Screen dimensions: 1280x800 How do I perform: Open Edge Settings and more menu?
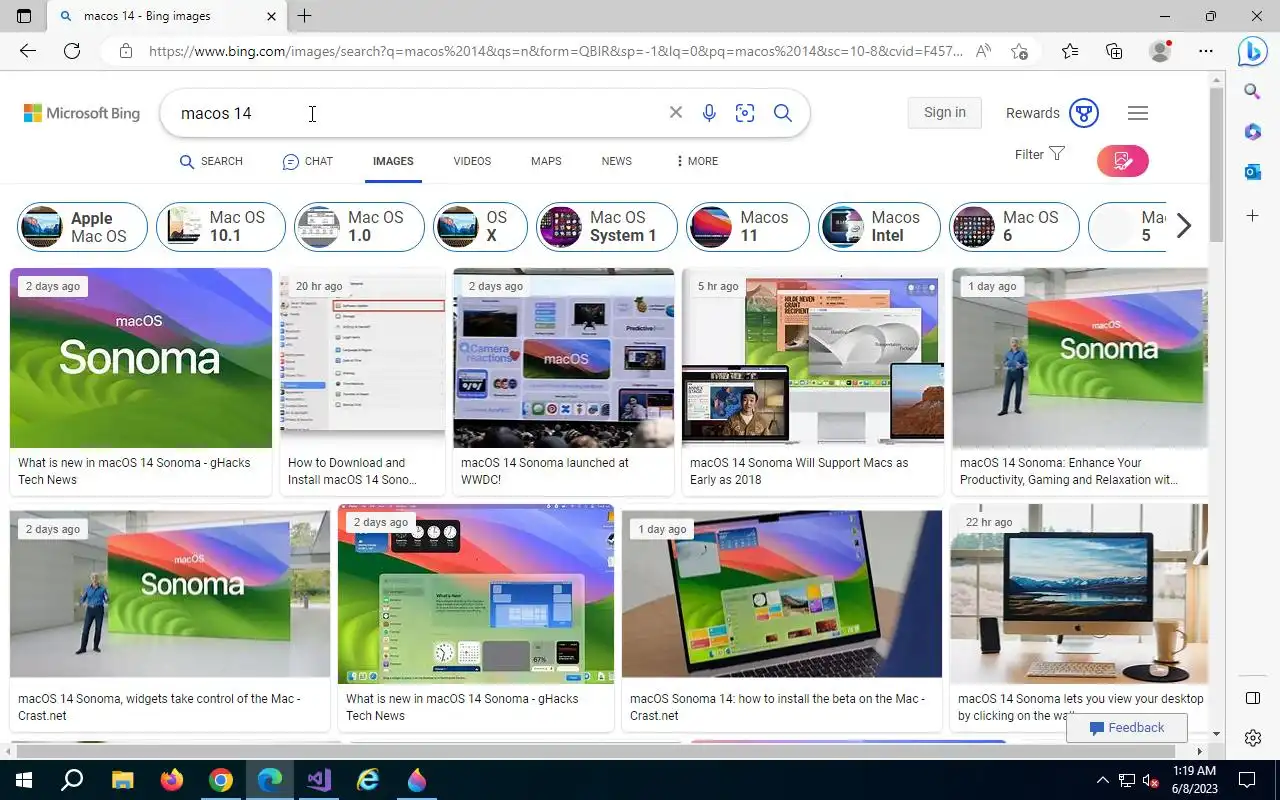(1206, 51)
